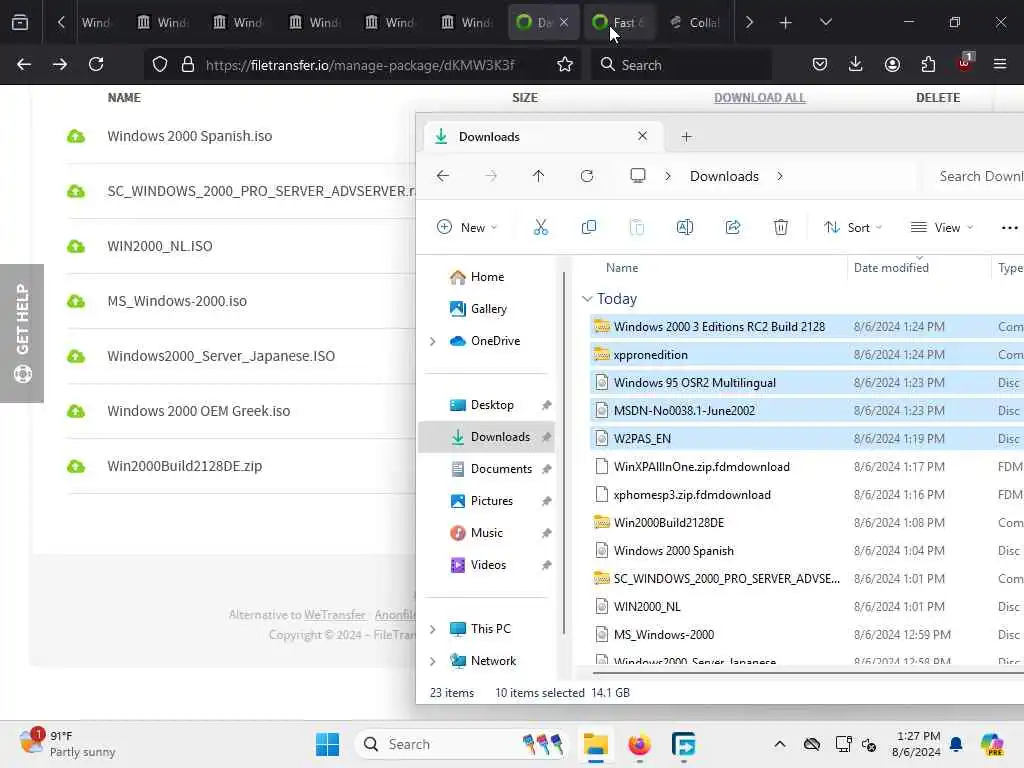Click the Rename icon in Explorer toolbar
This screenshot has height=768, width=1024.
pyautogui.click(x=684, y=227)
